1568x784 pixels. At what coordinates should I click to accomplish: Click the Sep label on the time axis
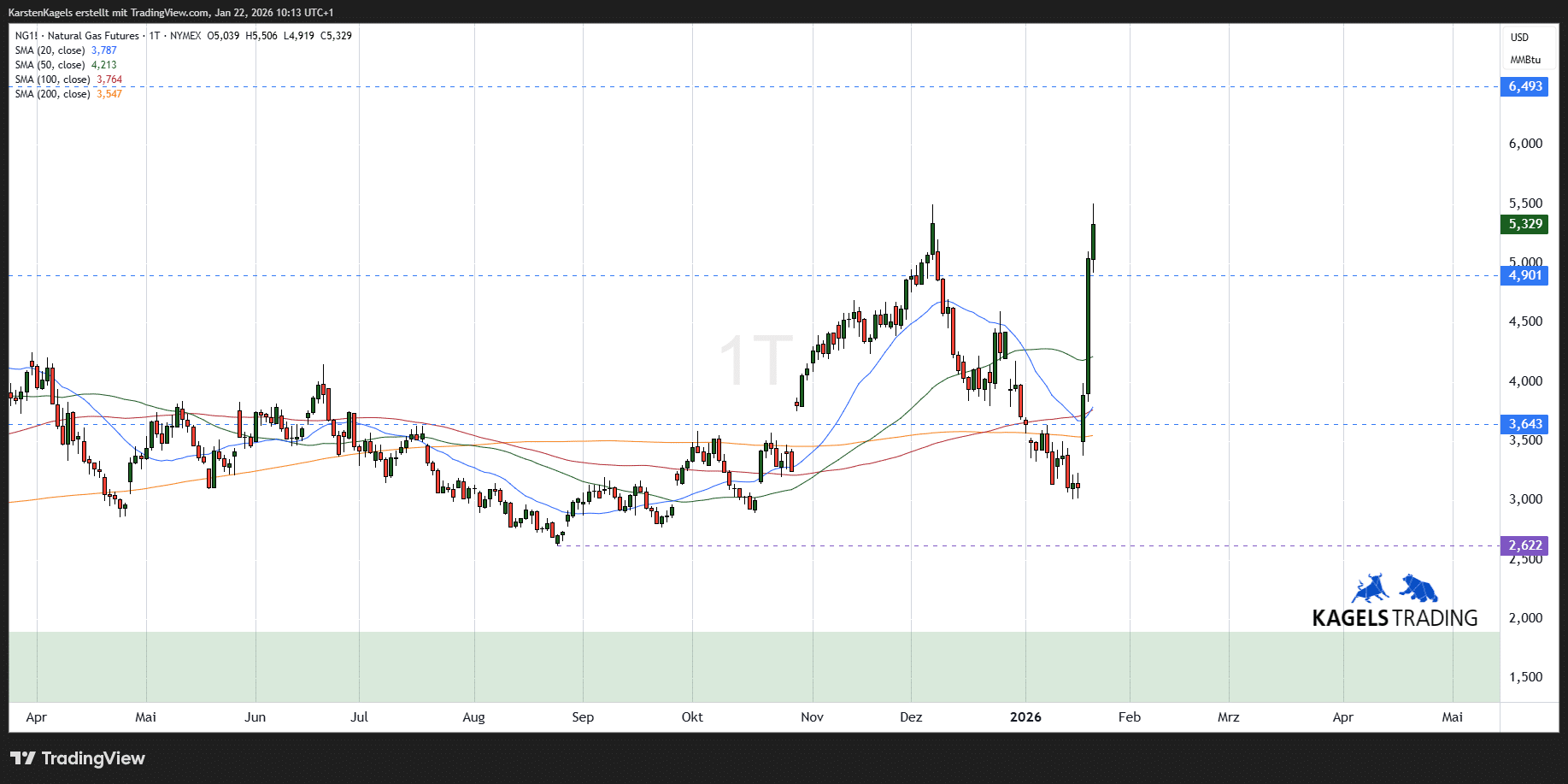tap(583, 717)
